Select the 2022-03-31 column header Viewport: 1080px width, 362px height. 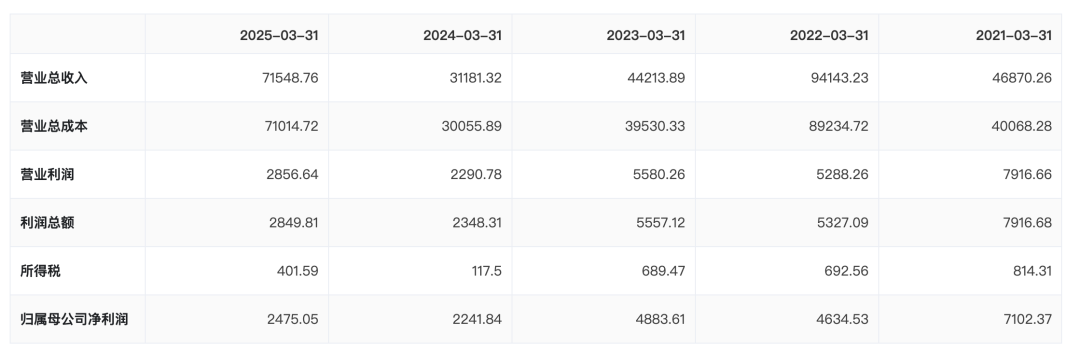[x=829, y=35]
